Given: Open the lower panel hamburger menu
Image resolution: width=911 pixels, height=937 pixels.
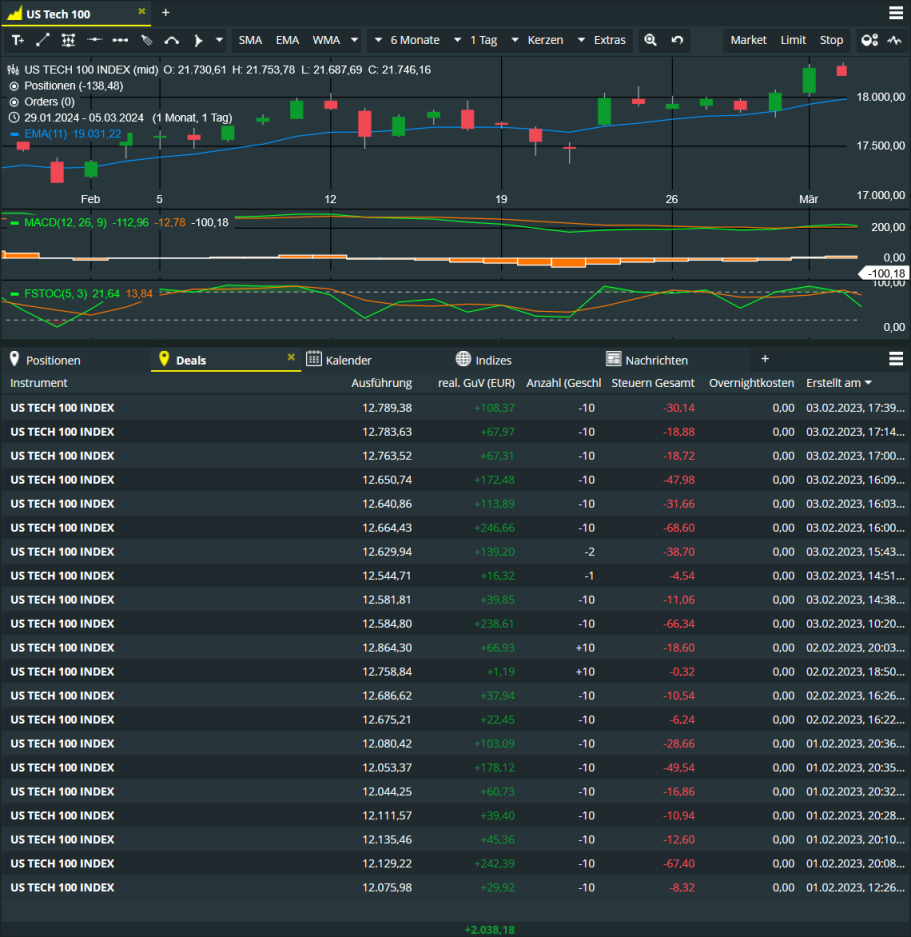Looking at the screenshot, I should [x=896, y=359].
